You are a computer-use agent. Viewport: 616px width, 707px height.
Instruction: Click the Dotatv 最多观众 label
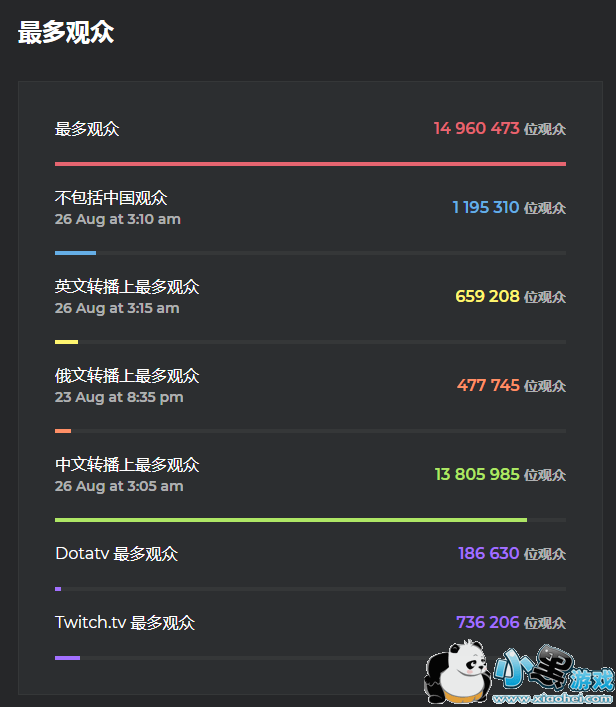point(116,554)
